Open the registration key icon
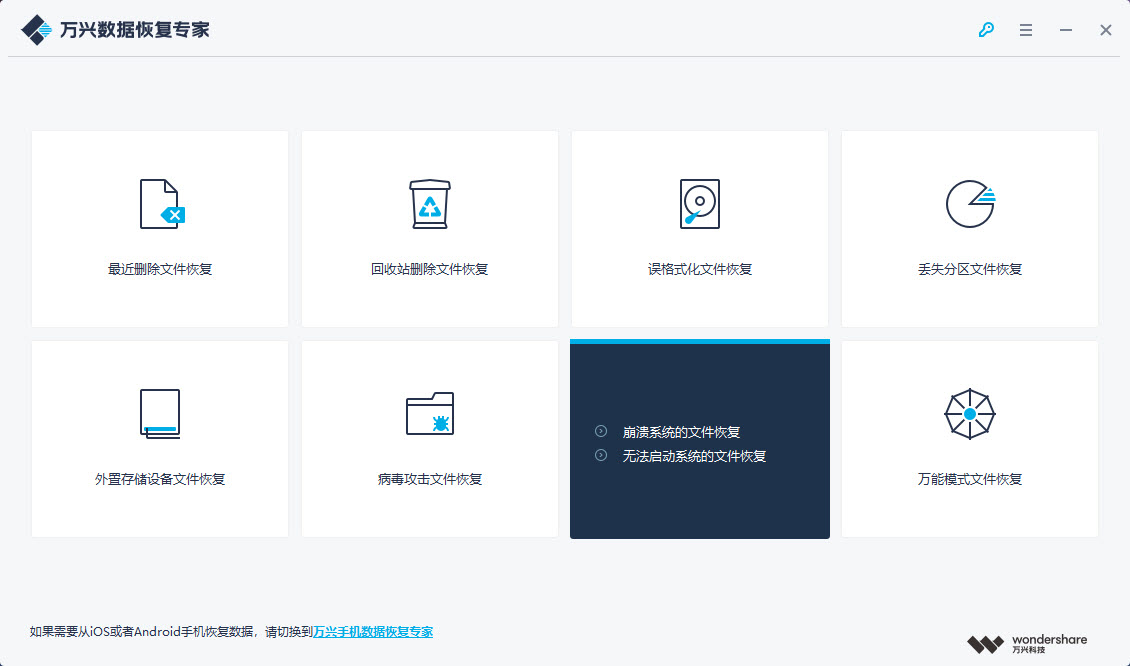 [x=986, y=30]
